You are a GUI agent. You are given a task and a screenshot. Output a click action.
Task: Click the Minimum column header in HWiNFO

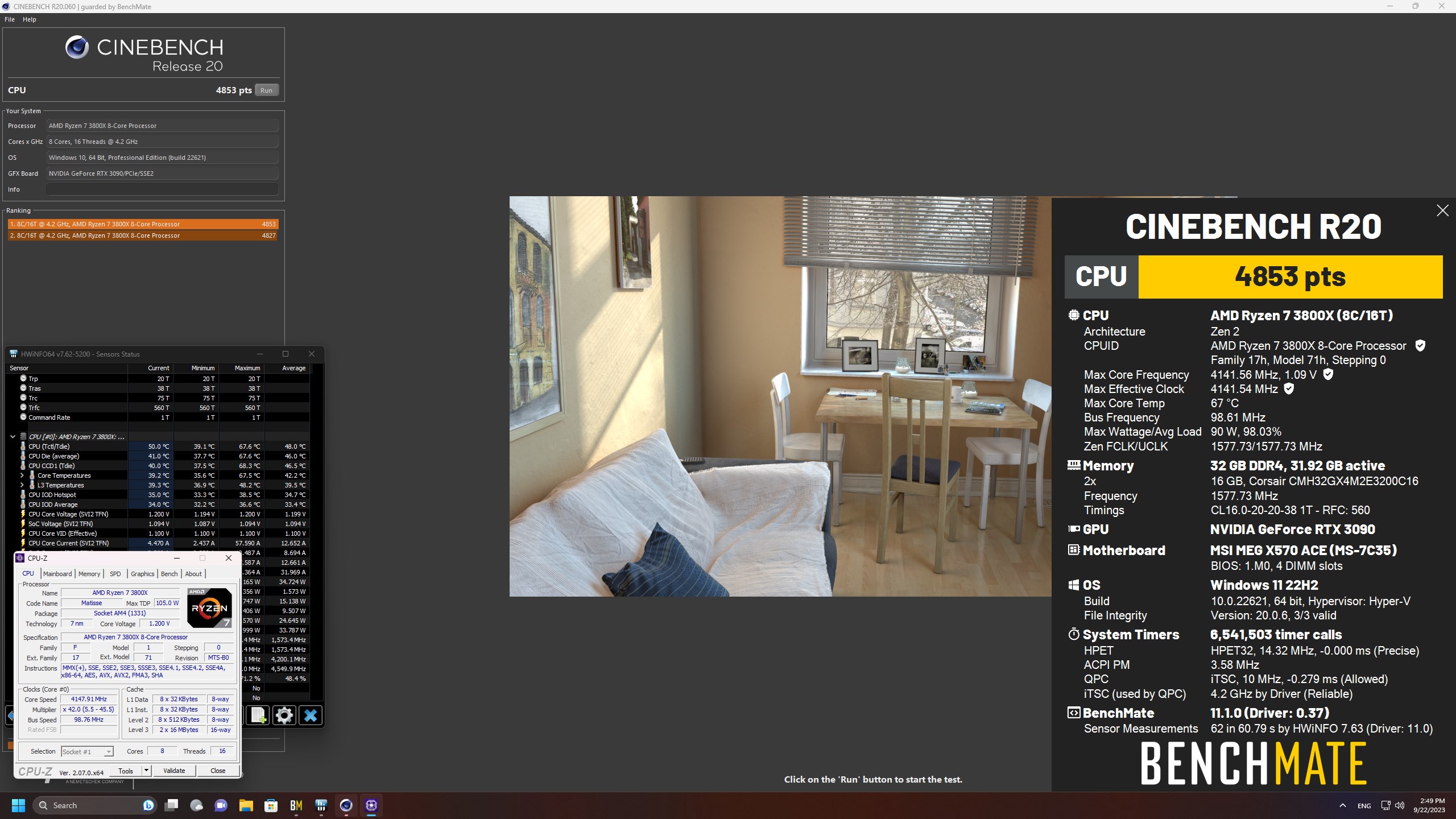click(x=196, y=368)
